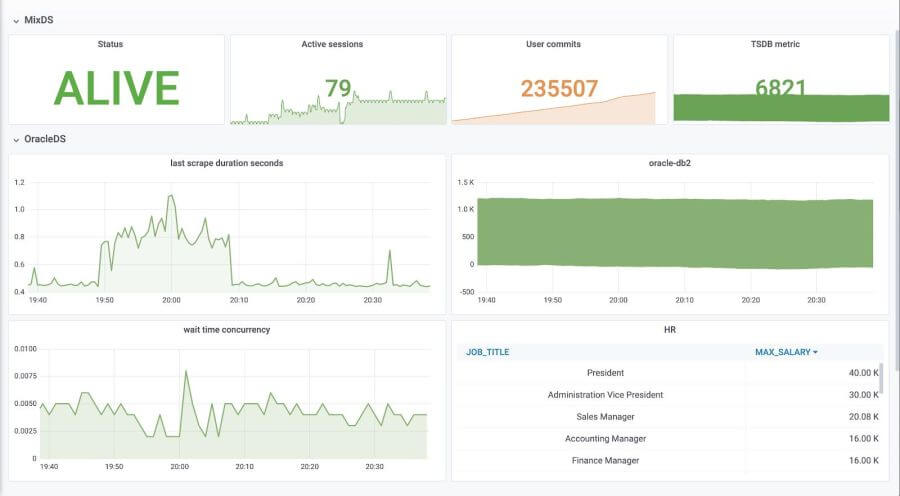Click the Sales Manager job title cell
The height and width of the screenshot is (496, 900).
click(x=605, y=417)
